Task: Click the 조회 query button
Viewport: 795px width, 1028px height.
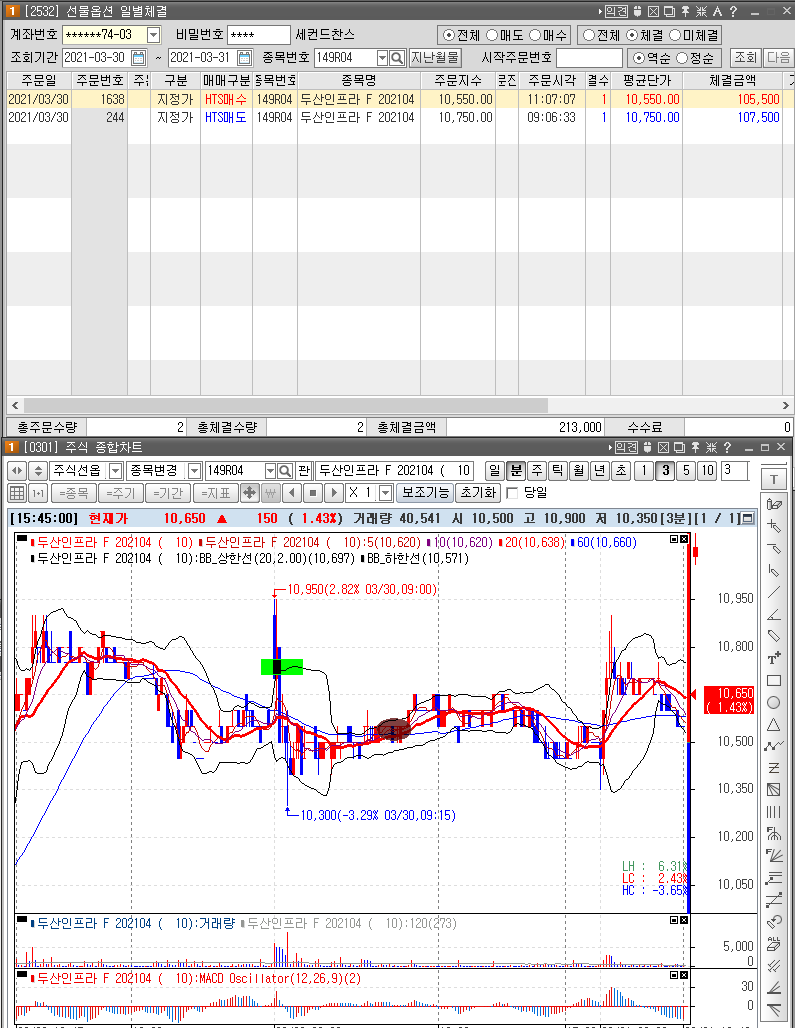Action: (x=745, y=58)
